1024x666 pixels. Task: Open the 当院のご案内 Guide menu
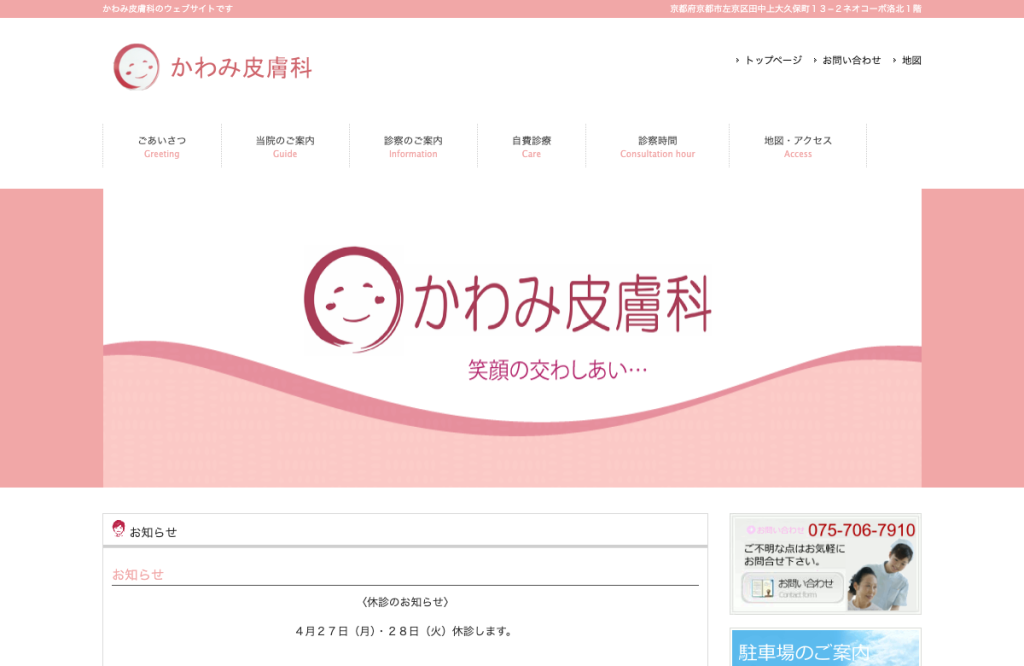pyautogui.click(x=285, y=146)
